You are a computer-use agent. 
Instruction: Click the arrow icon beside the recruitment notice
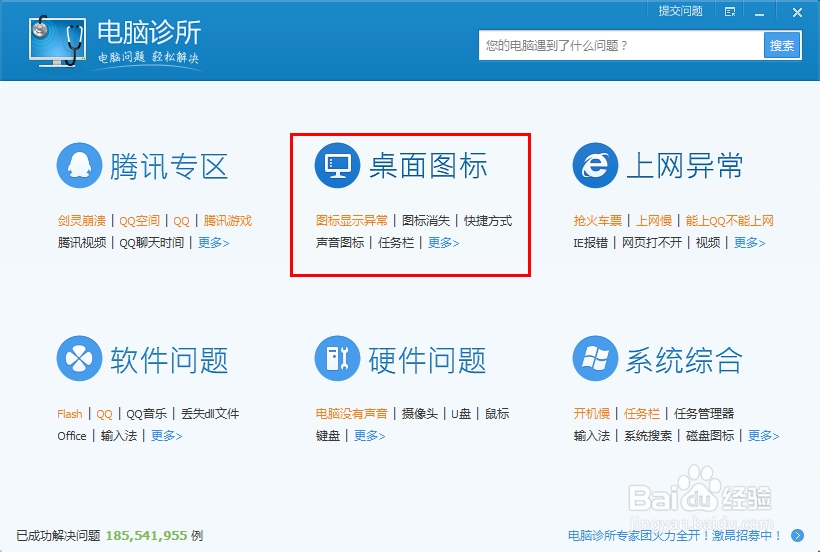pos(798,535)
